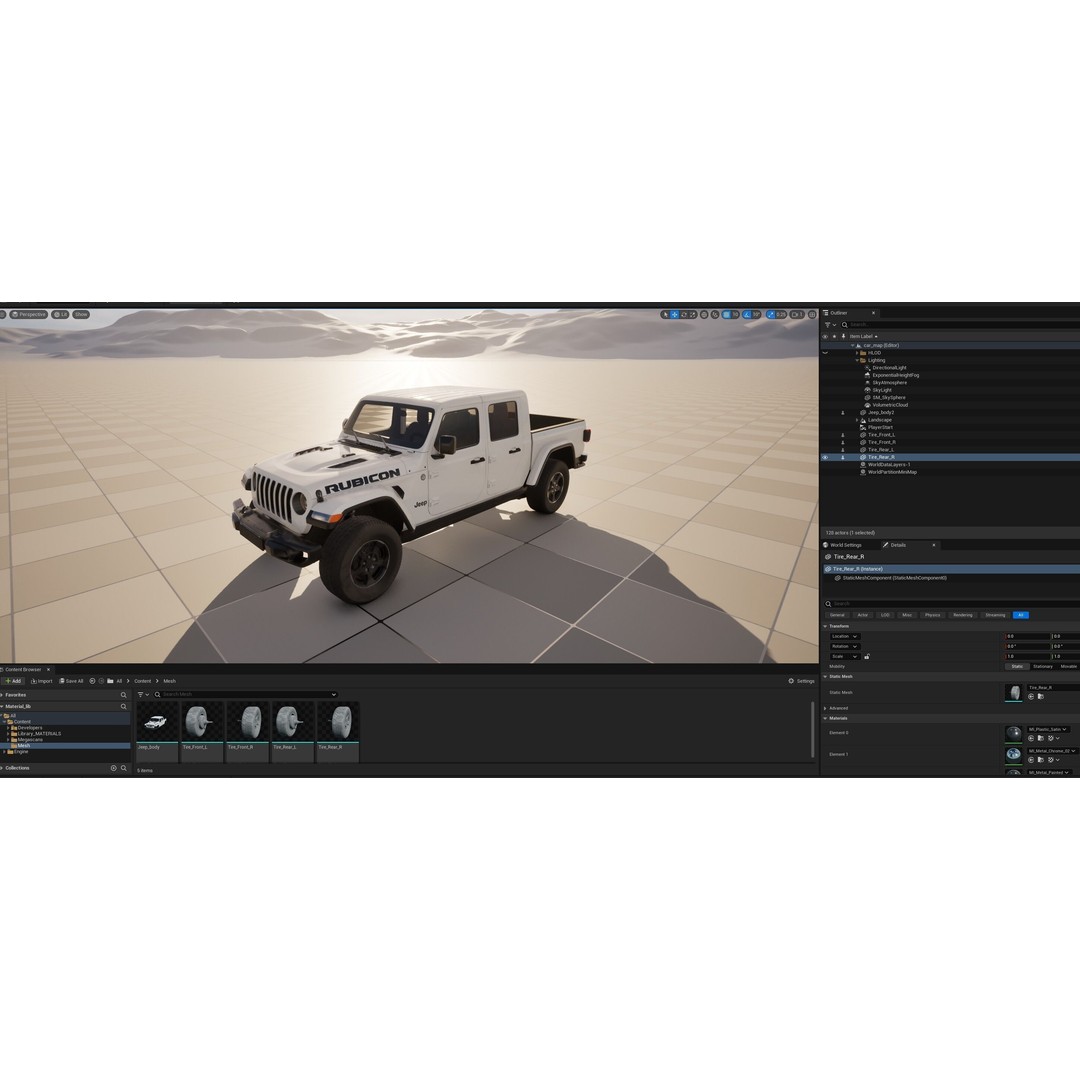Click the pinned column header in Outliner
The width and height of the screenshot is (1080, 1080).
pos(844,337)
